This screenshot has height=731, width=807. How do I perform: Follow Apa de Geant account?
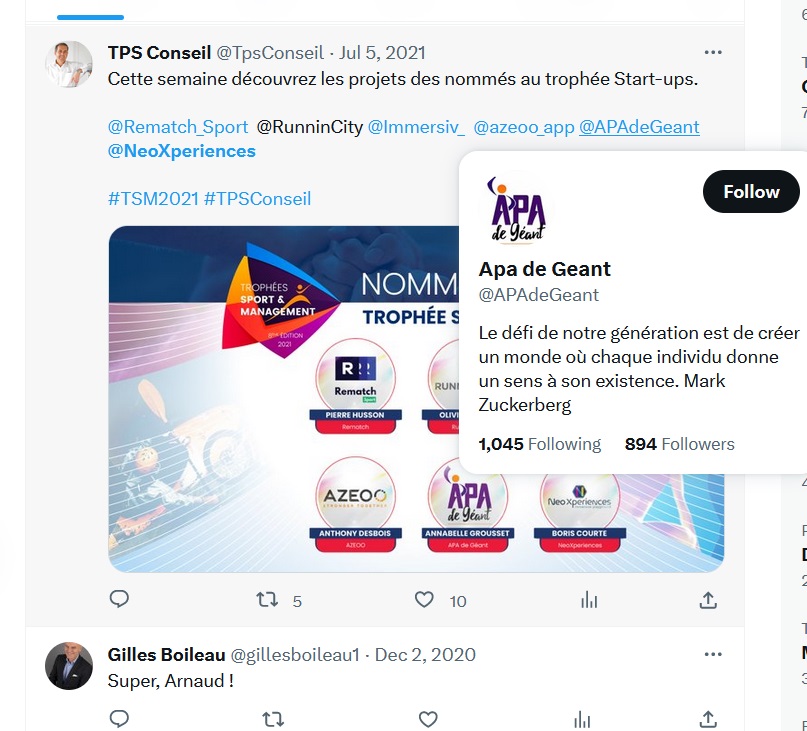(x=751, y=192)
